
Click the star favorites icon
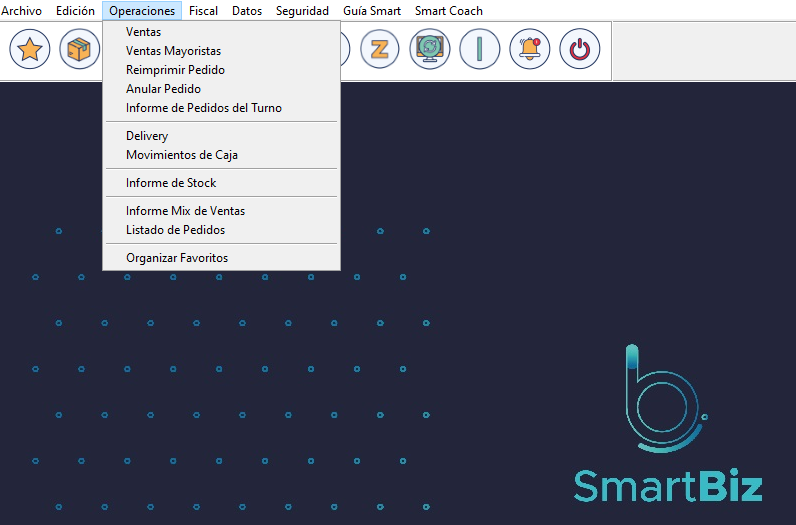coord(30,49)
